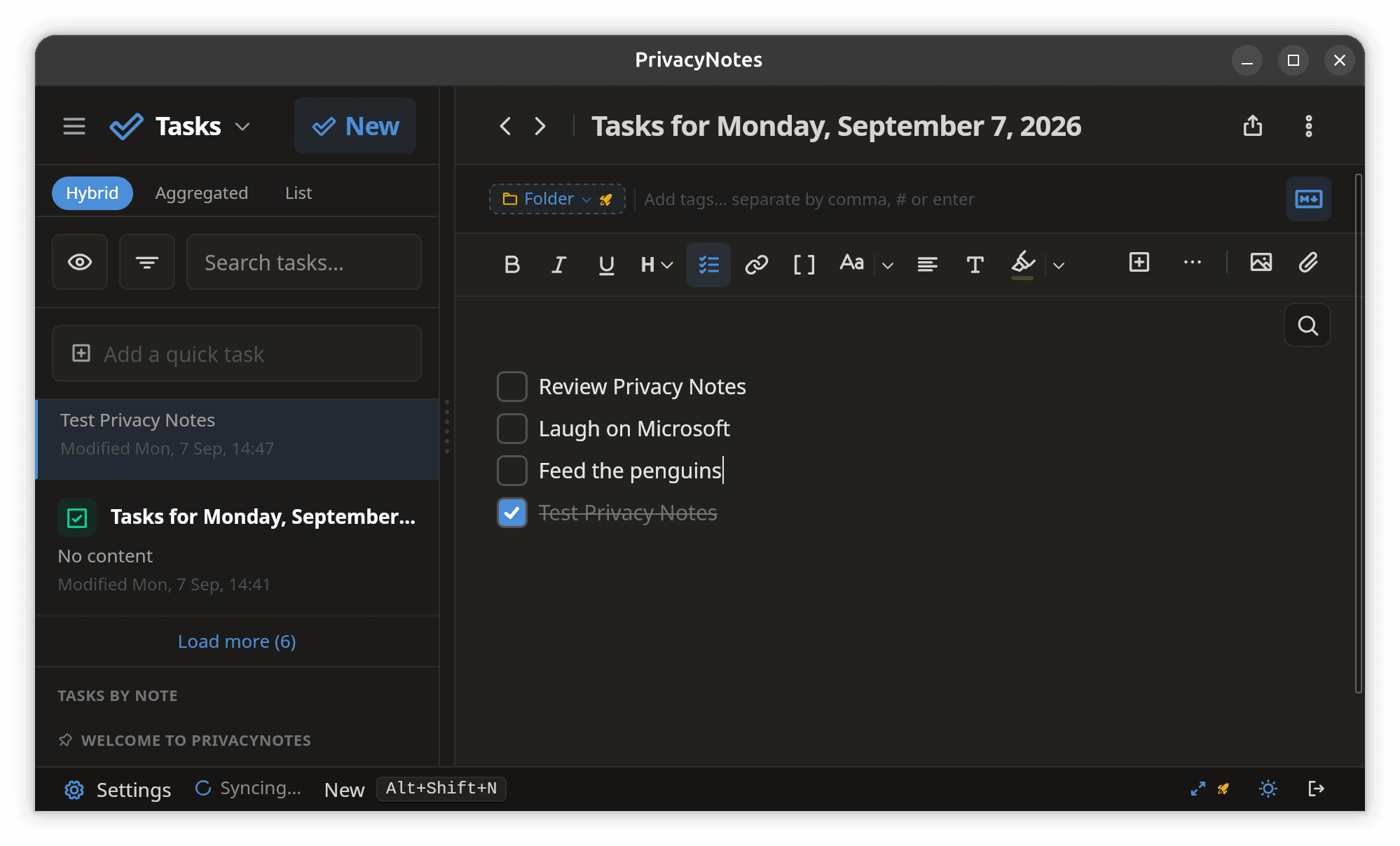Screen dimensions: 1400x846
Task: Insert an image
Action: coord(1261,263)
